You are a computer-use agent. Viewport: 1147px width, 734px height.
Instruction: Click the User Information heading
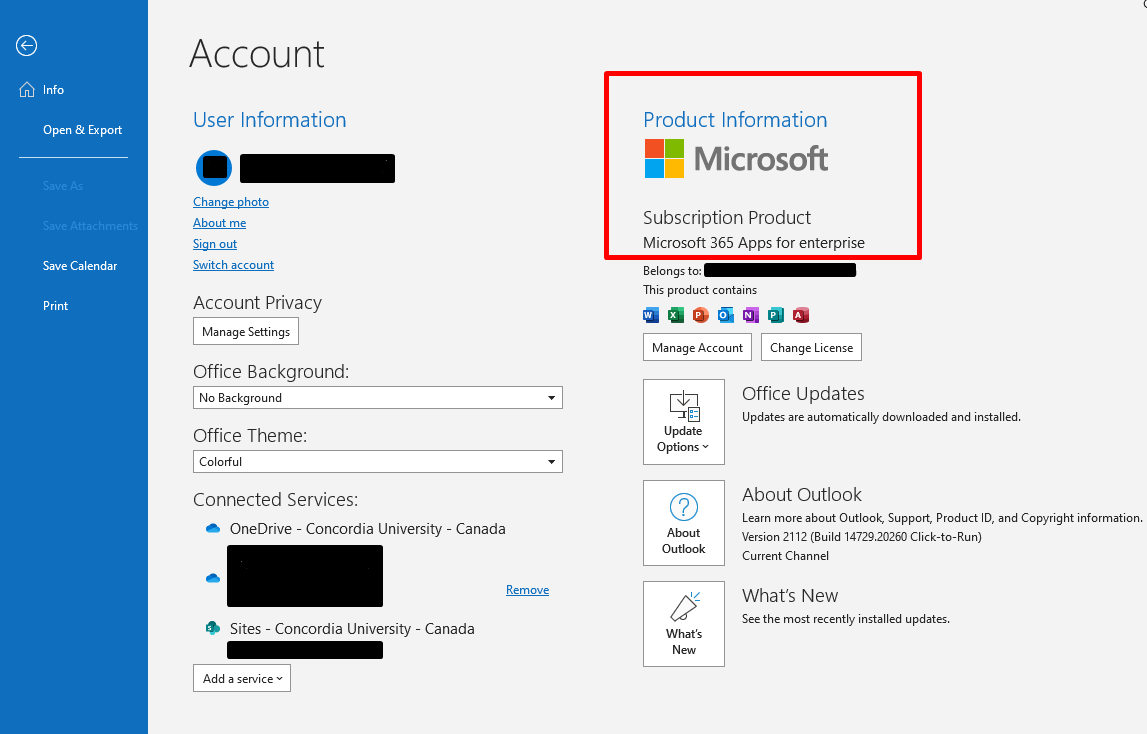pyautogui.click(x=270, y=120)
